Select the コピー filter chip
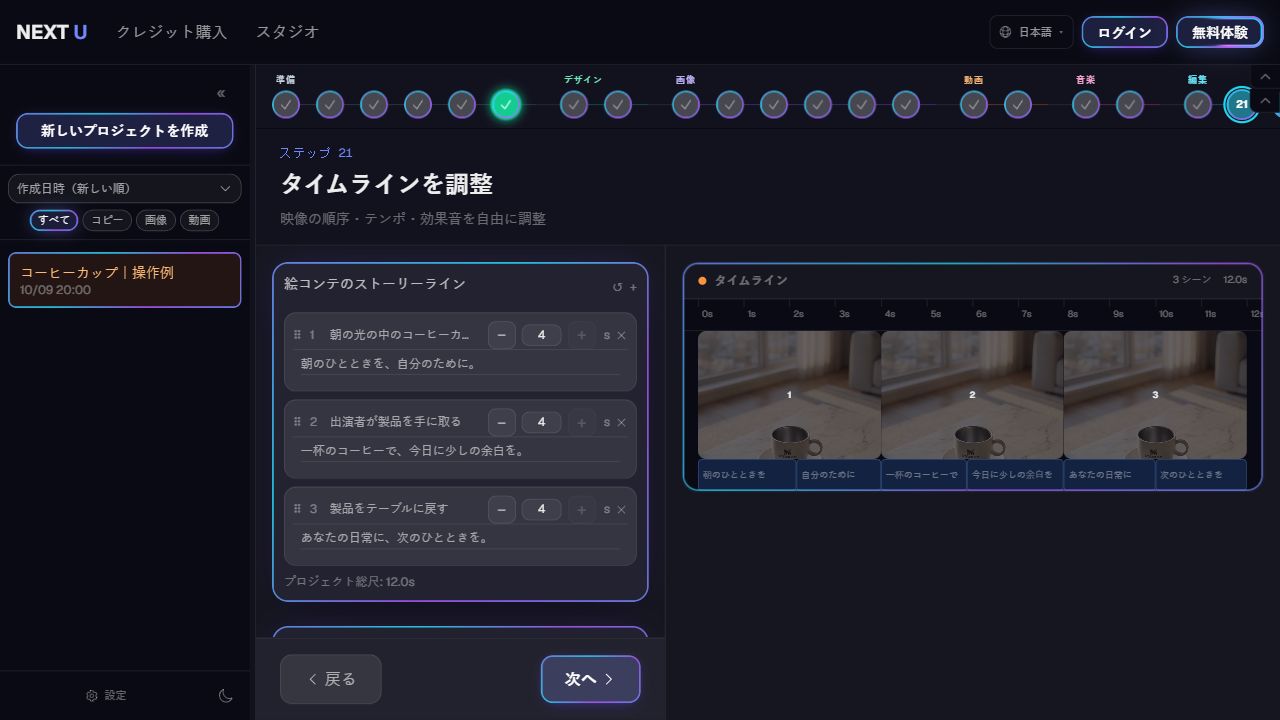Screen dimensions: 1280x720 pos(107,220)
